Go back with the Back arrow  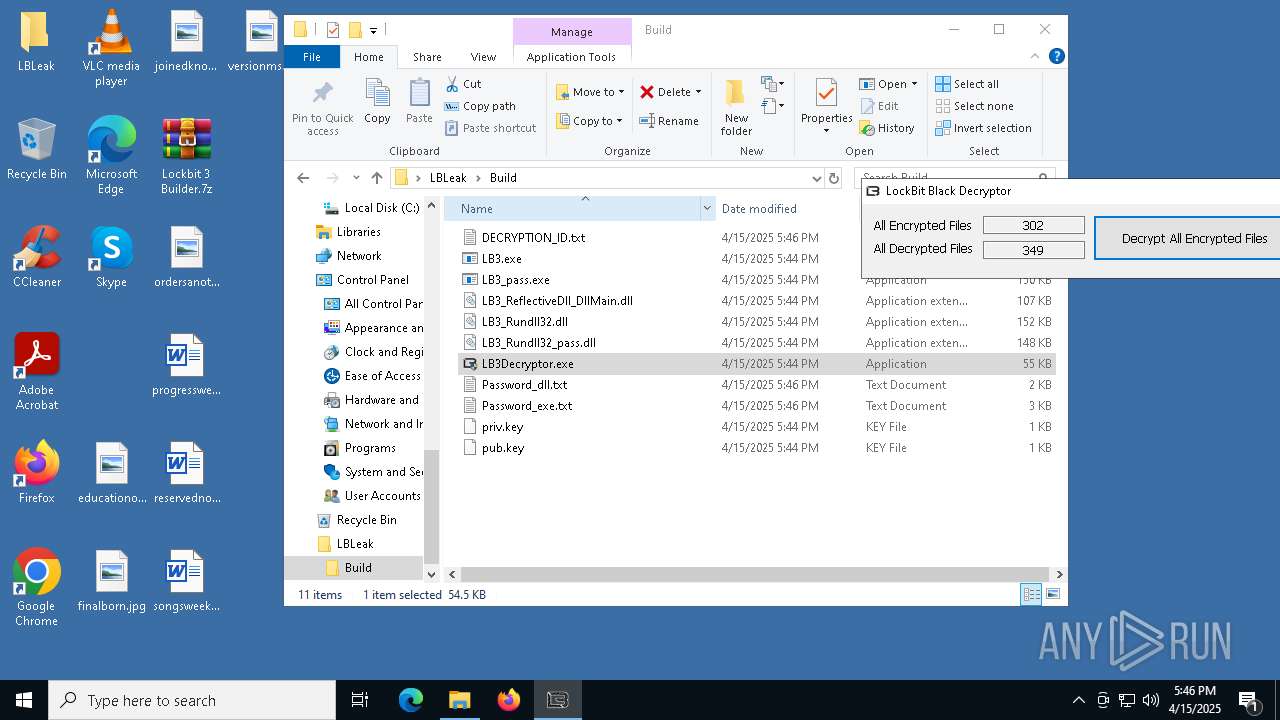tap(303, 178)
